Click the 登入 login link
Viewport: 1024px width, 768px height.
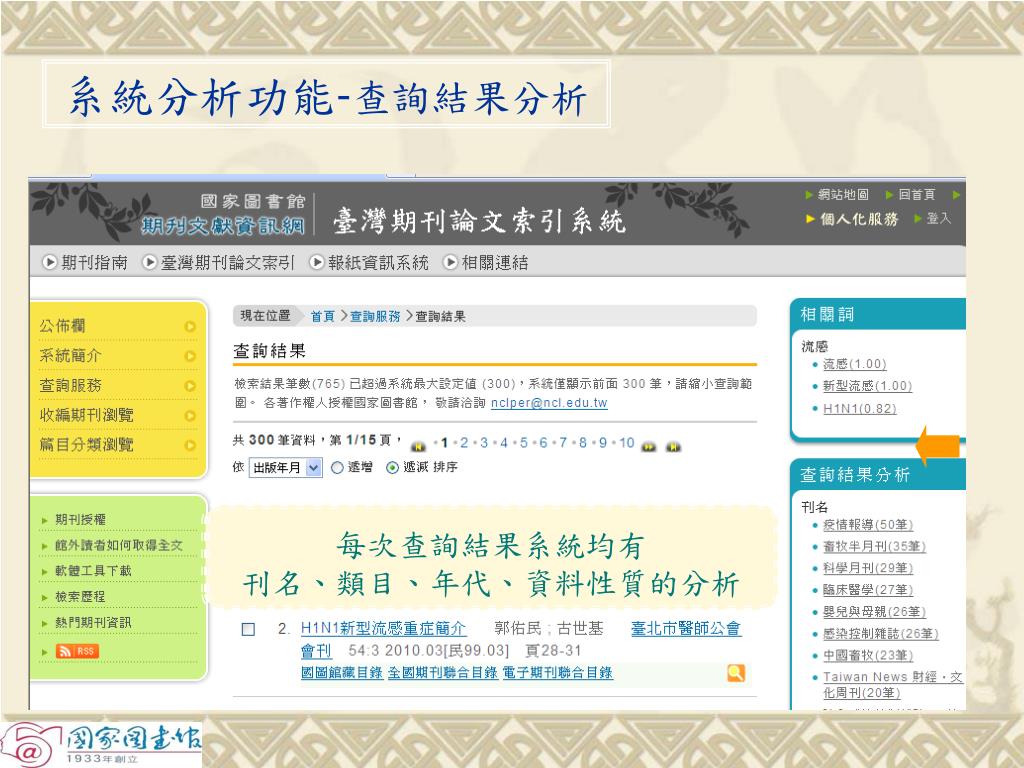click(938, 219)
